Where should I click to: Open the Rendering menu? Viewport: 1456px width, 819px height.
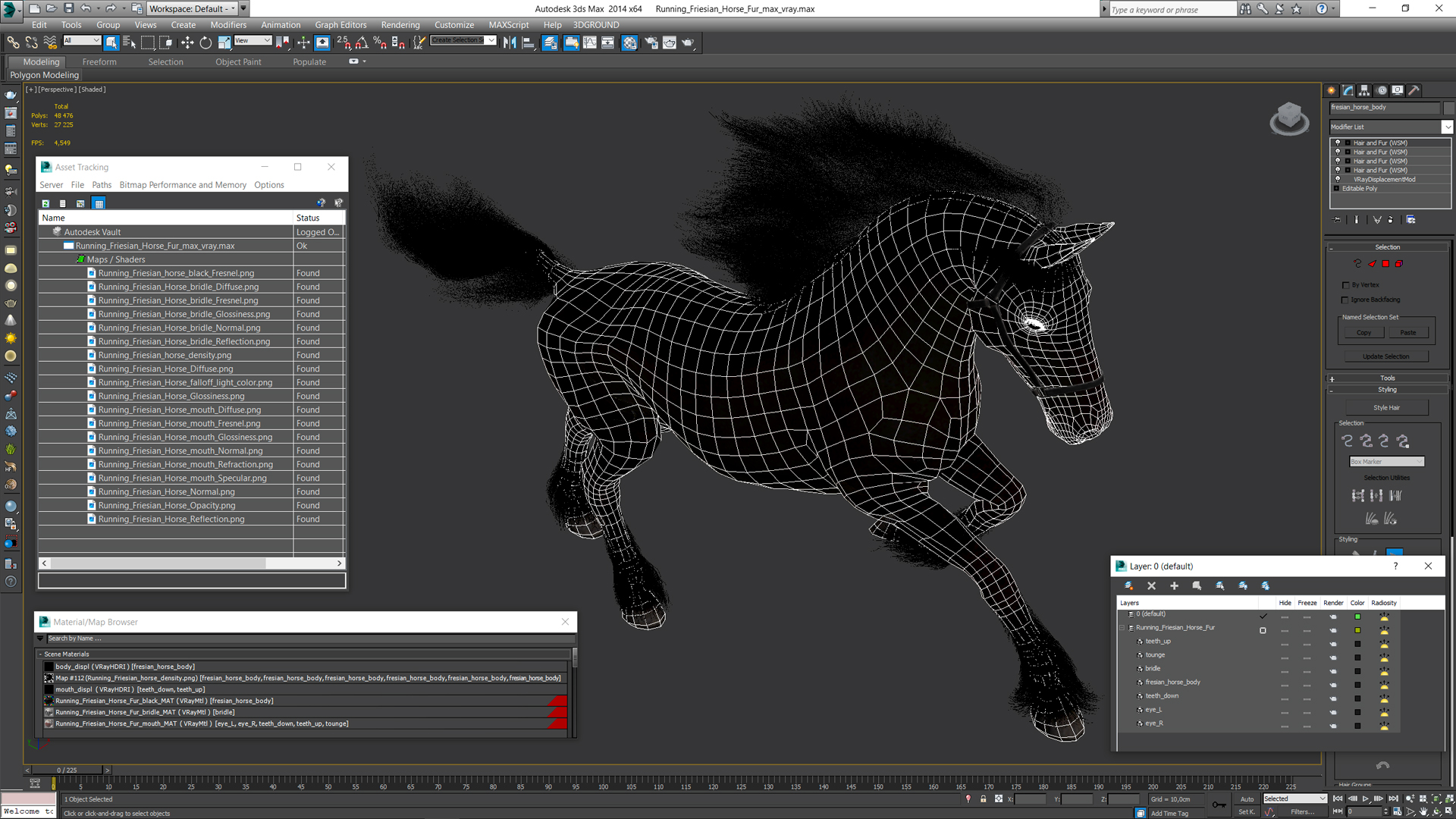[400, 25]
